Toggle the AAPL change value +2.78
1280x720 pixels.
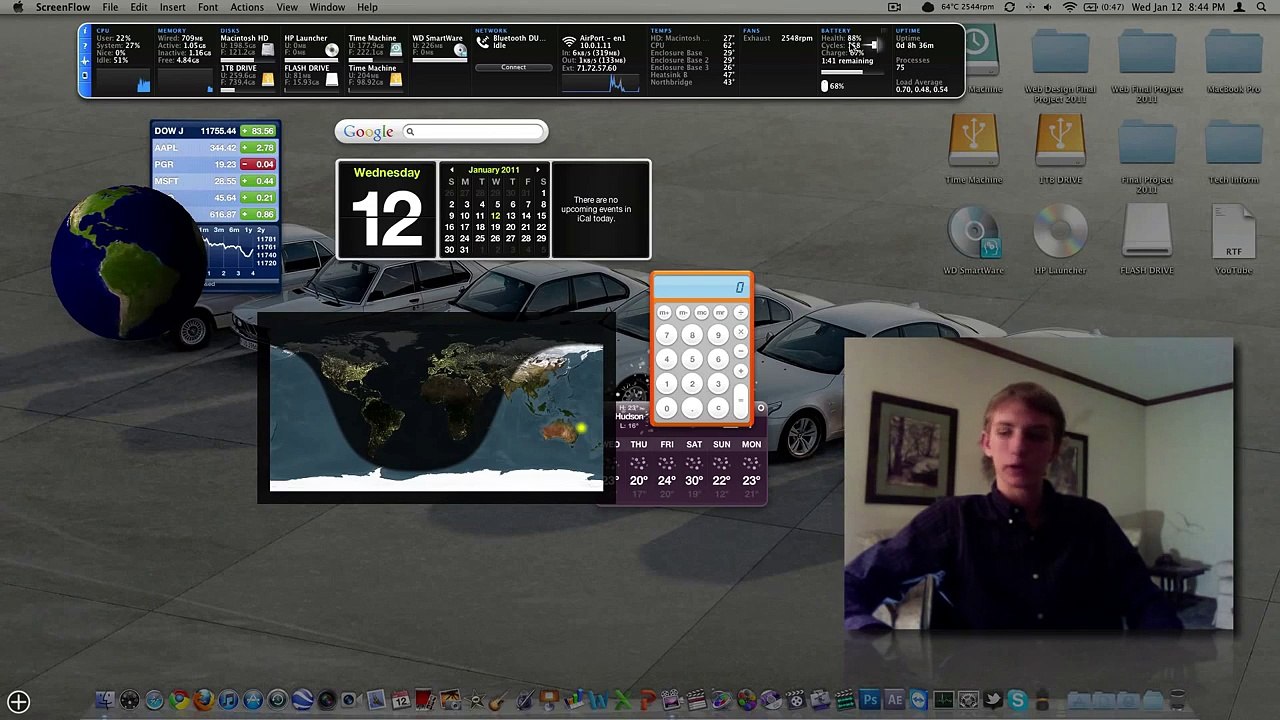[258, 148]
